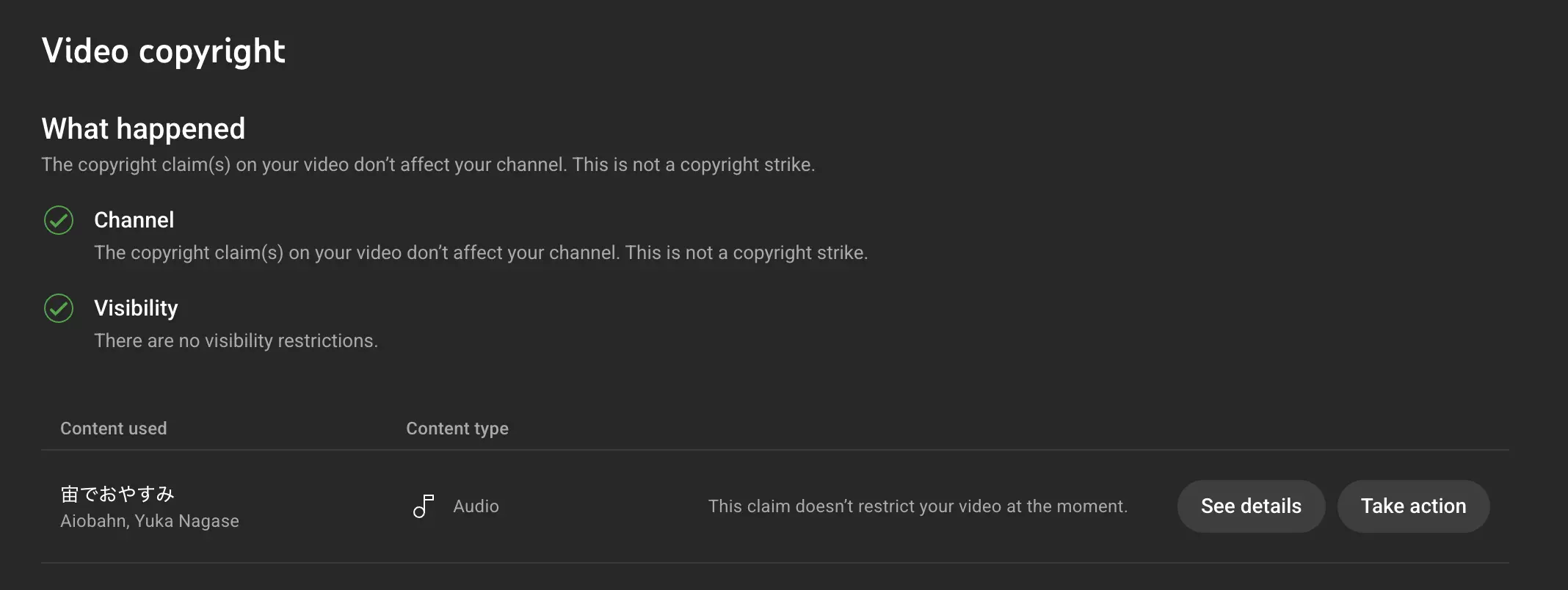Click the music note Audio icon
Image resolution: width=1568 pixels, height=590 pixels.
[x=424, y=506]
